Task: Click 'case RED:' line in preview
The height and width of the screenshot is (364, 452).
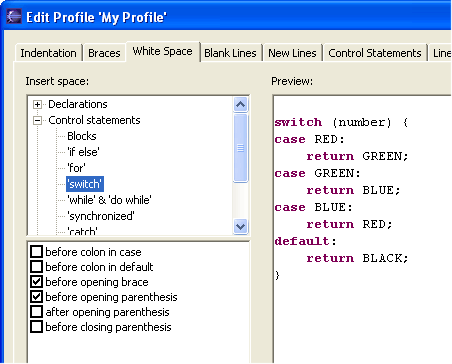Action: [309, 139]
